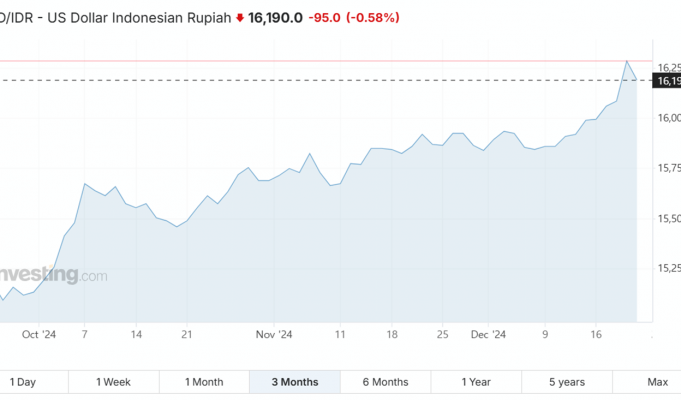
Task: Show the 1 Month chart view
Action: tap(204, 382)
